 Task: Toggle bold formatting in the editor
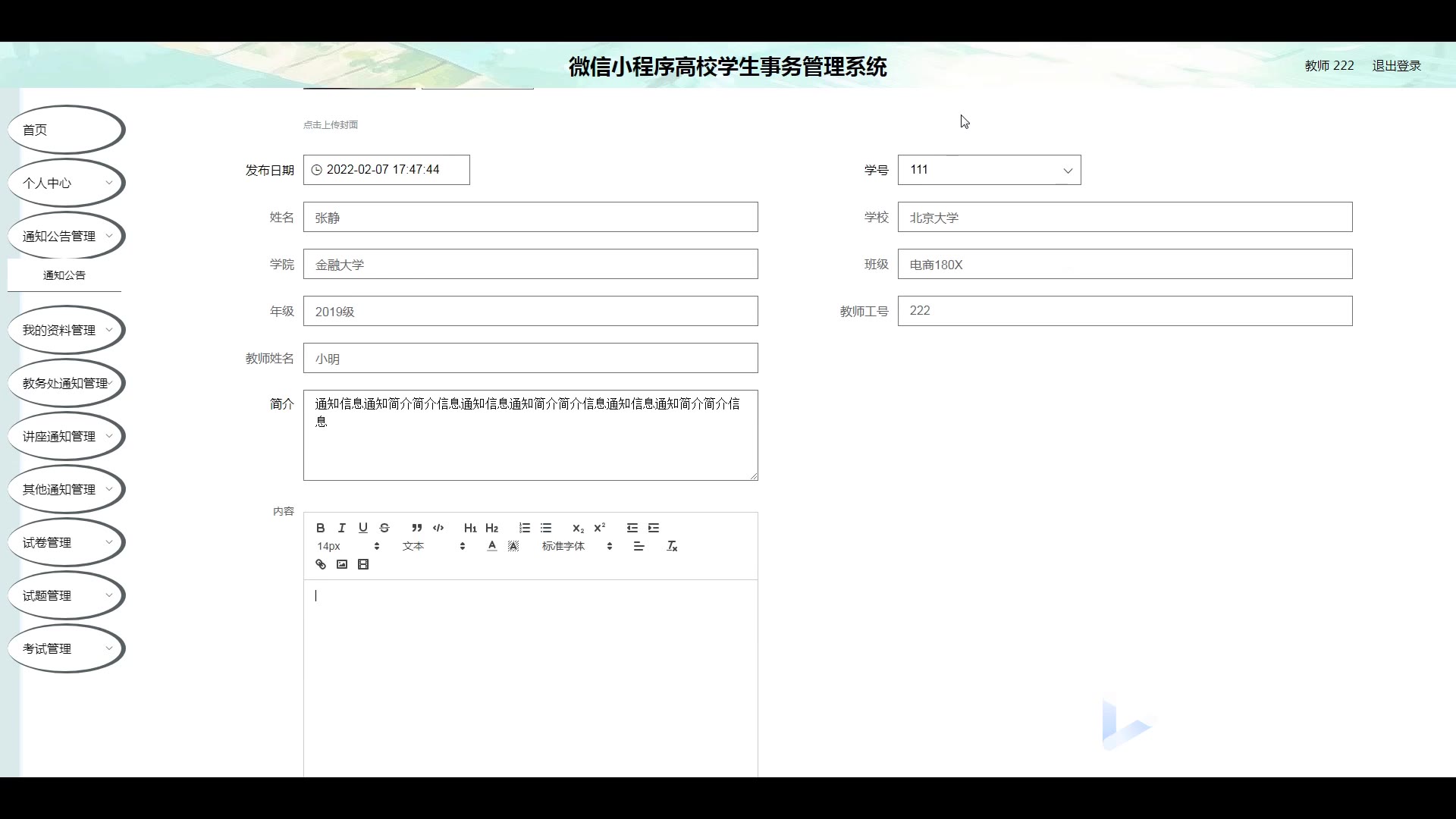[321, 528]
